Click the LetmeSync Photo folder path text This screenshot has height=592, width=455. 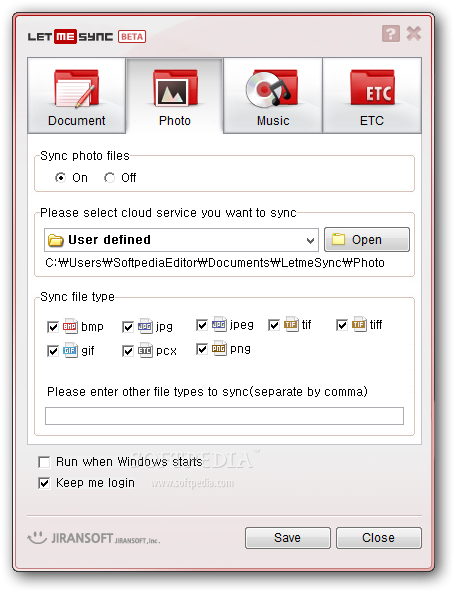point(215,263)
